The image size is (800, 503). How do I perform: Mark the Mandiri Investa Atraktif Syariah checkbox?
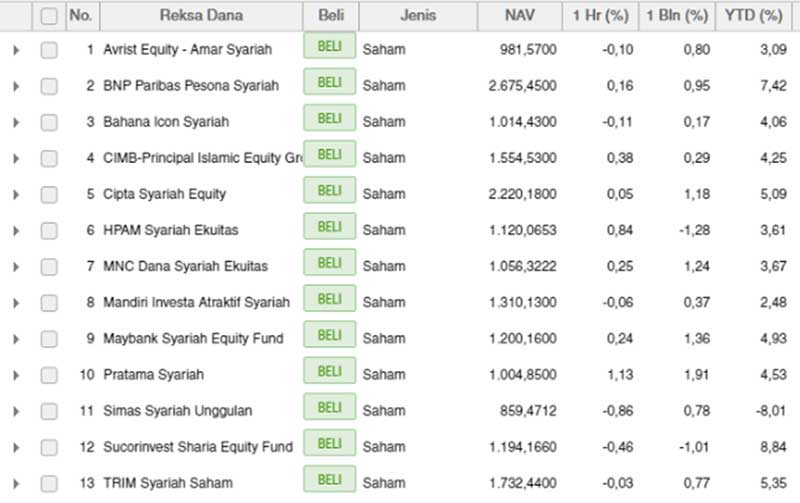coord(49,303)
